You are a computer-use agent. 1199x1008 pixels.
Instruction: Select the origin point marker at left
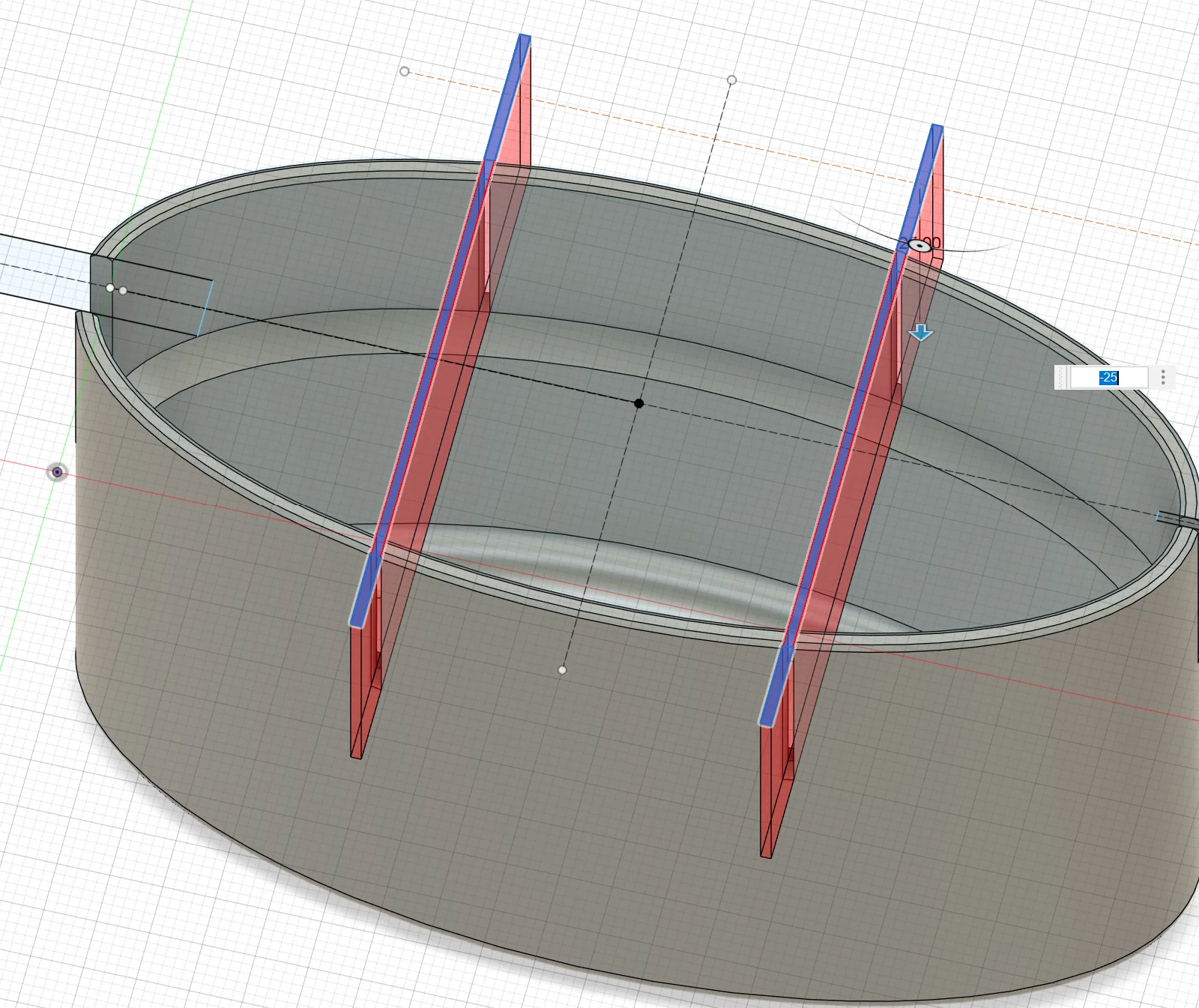click(x=57, y=472)
